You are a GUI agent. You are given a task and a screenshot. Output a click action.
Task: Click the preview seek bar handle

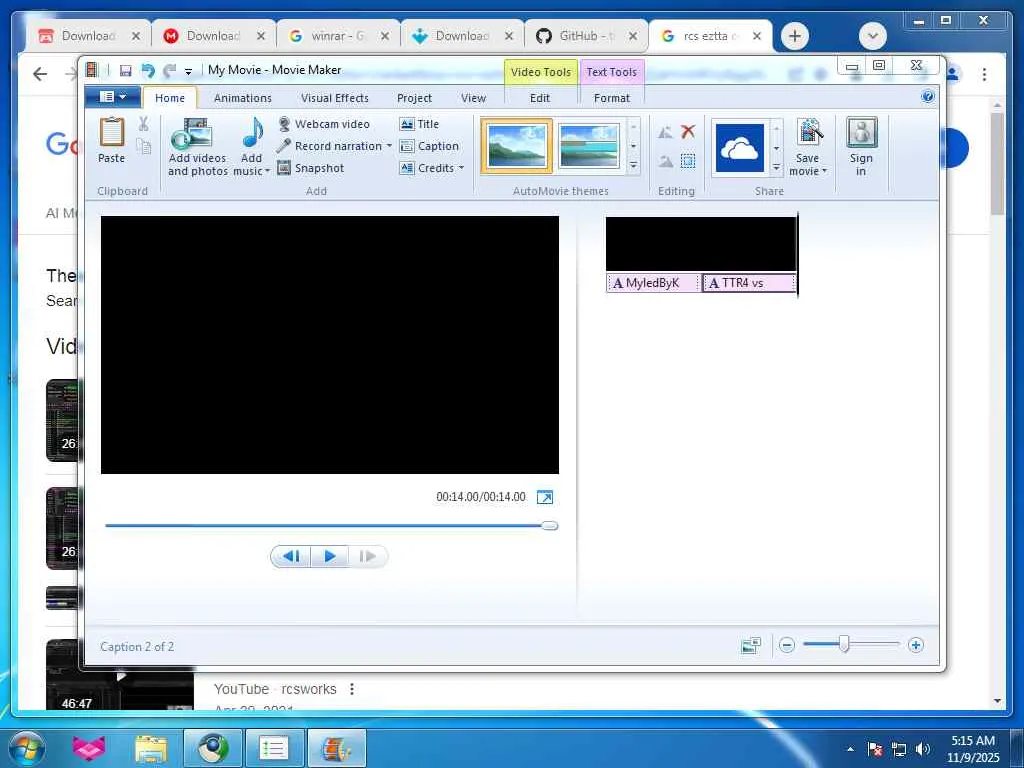550,526
